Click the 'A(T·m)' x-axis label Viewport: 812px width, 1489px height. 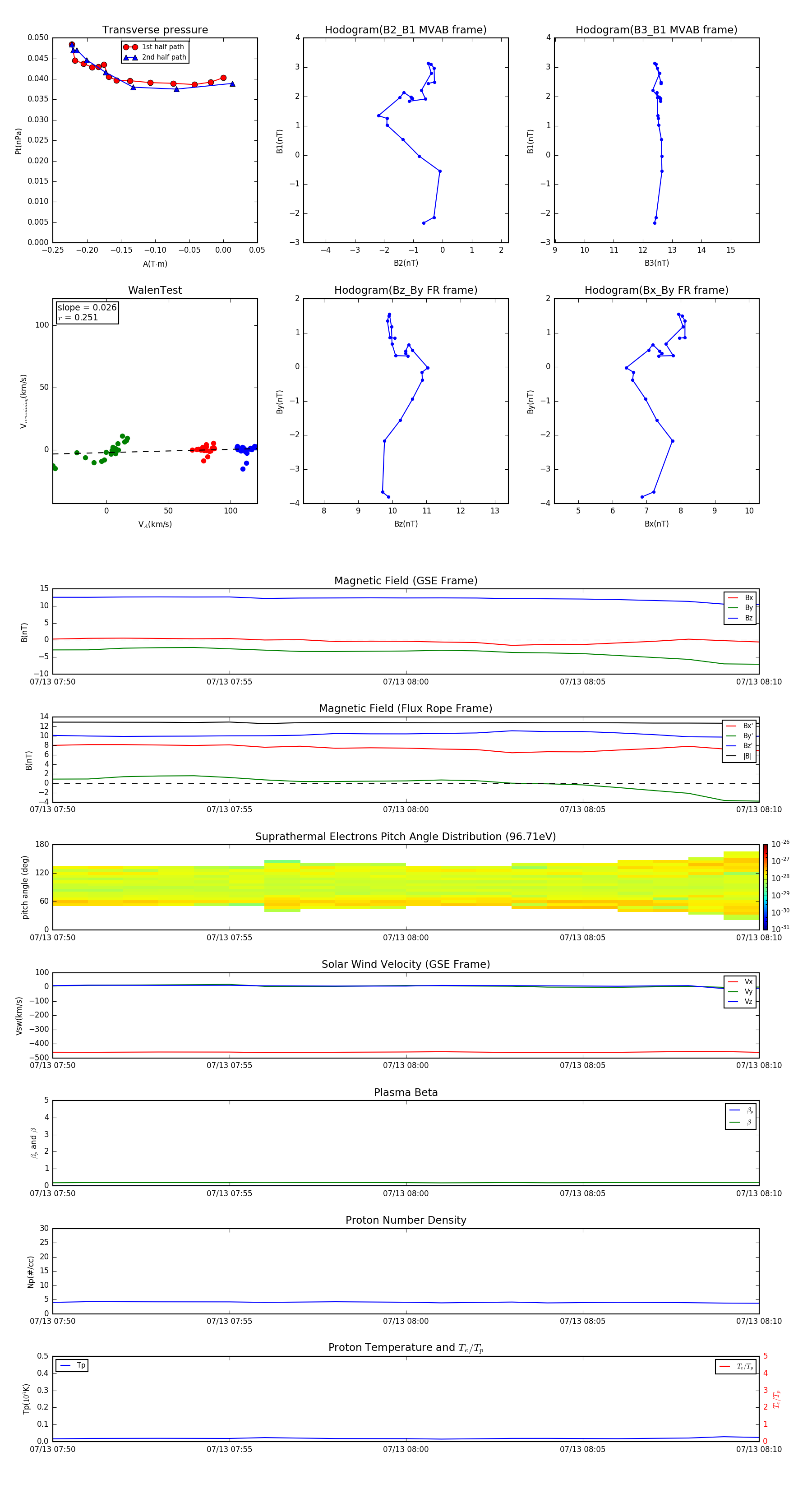[x=155, y=264]
